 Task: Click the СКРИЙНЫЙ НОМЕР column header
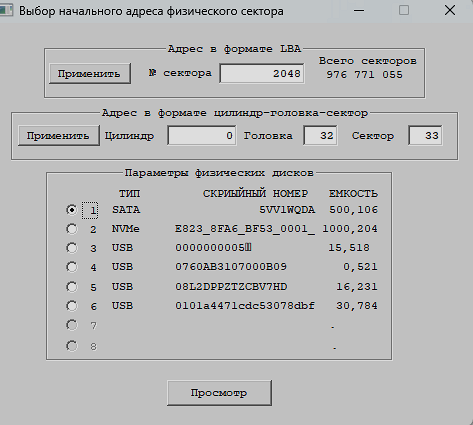(256, 194)
